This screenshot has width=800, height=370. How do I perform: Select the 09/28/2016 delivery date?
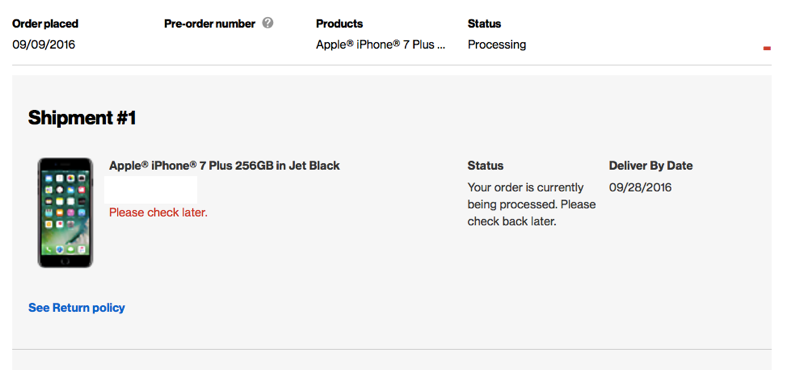[640, 187]
